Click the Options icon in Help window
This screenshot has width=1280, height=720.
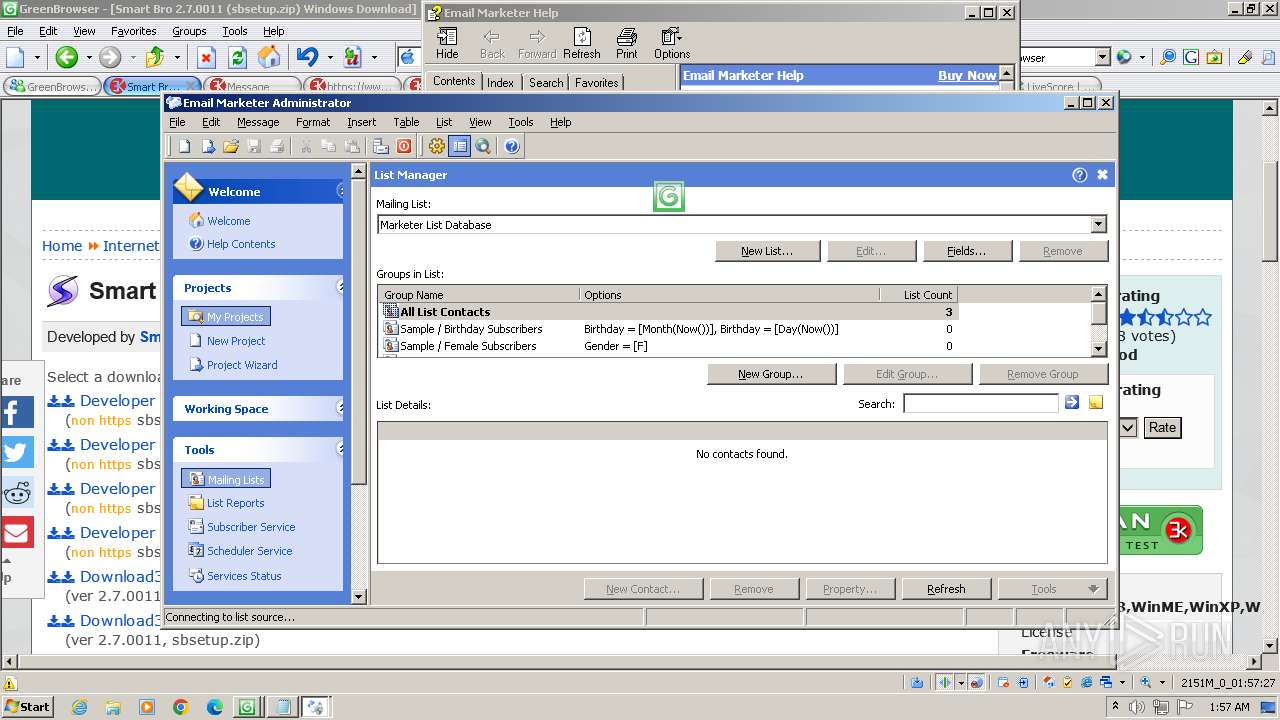pos(672,44)
